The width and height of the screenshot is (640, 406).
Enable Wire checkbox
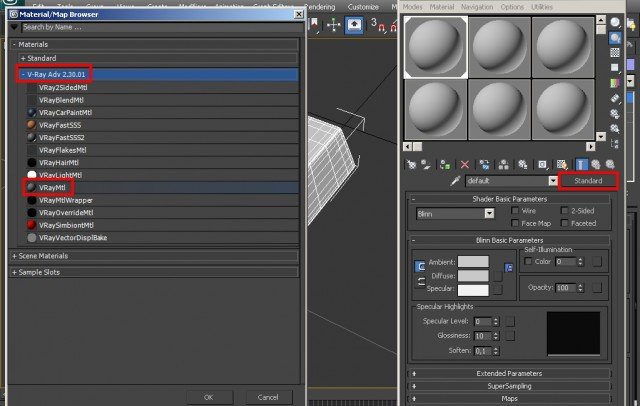(x=515, y=211)
